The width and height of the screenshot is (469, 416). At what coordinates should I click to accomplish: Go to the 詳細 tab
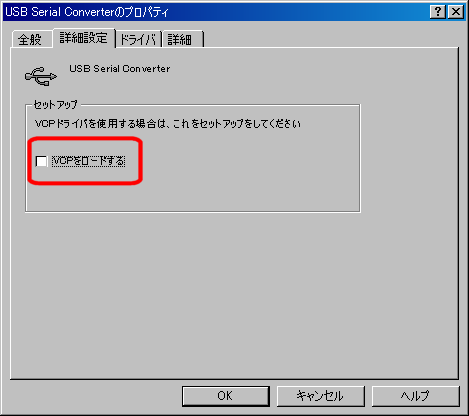(181, 40)
